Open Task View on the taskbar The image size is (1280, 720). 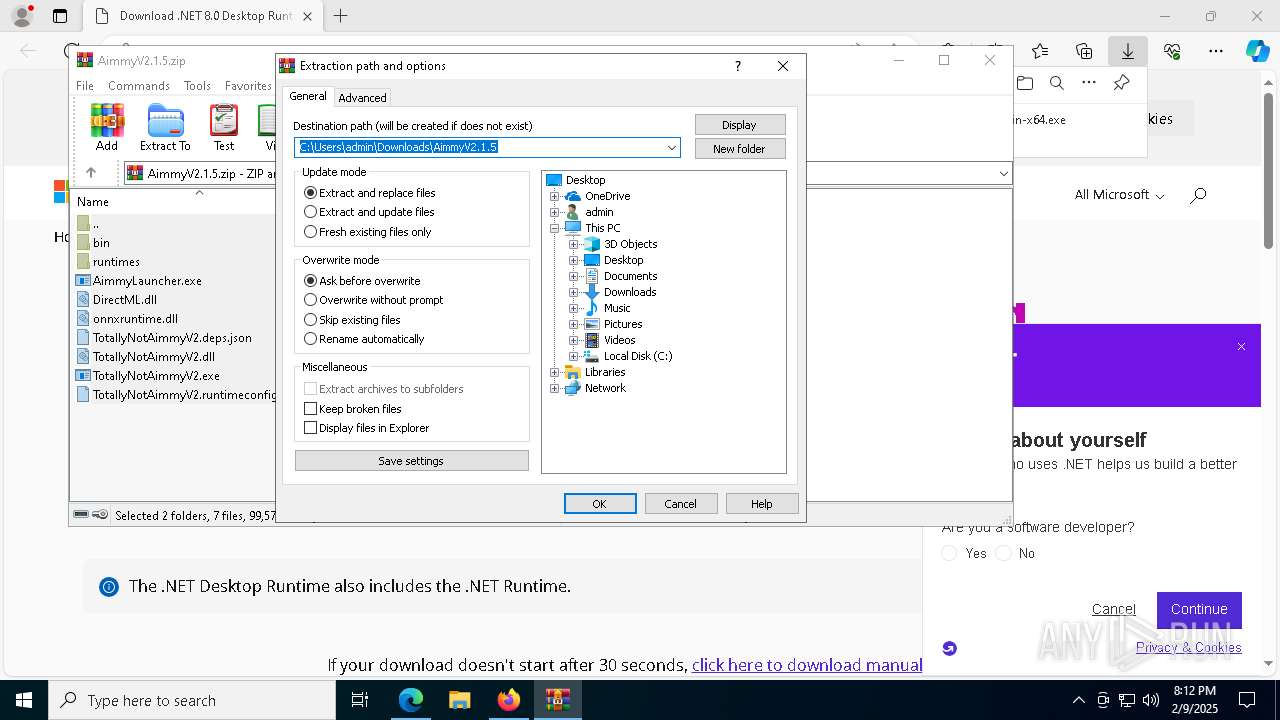pyautogui.click(x=360, y=700)
